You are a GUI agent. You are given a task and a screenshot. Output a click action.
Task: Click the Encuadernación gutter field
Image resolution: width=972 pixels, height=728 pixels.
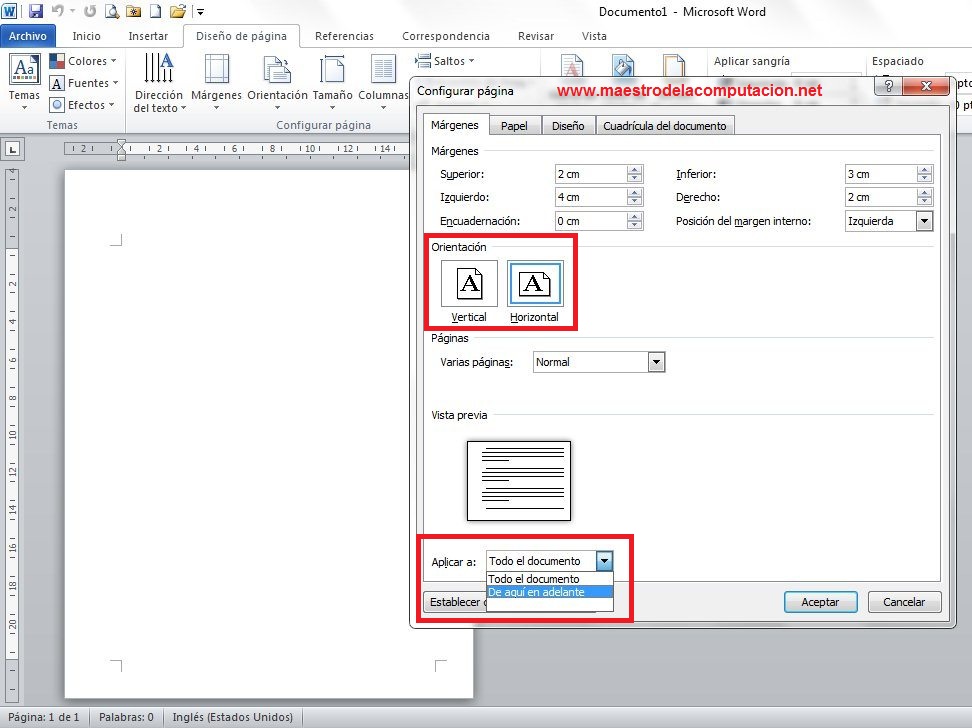591,221
